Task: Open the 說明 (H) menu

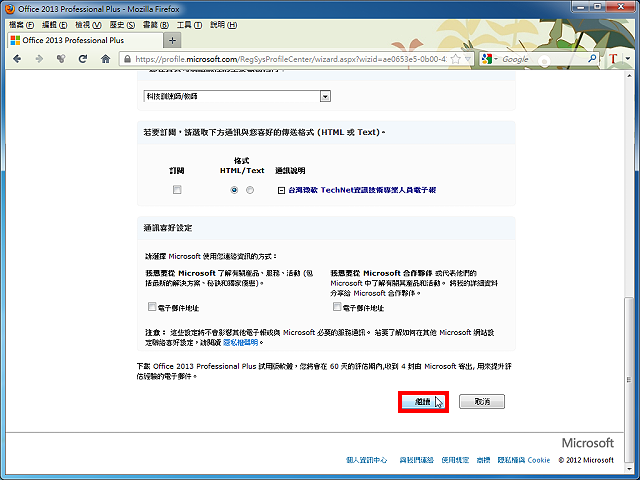Action: pos(223,25)
